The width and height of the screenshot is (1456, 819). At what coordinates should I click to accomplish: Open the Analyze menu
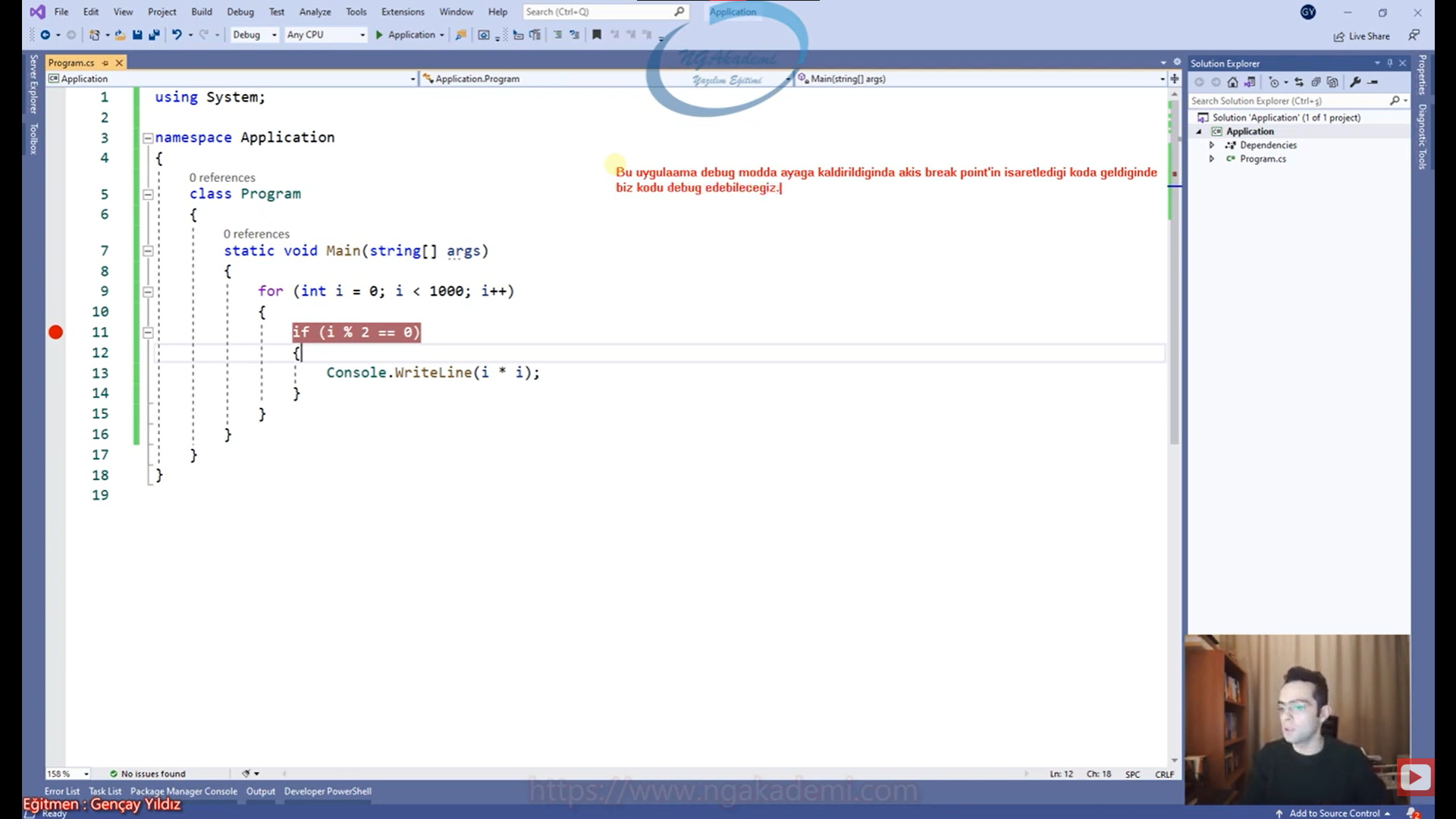pos(315,12)
